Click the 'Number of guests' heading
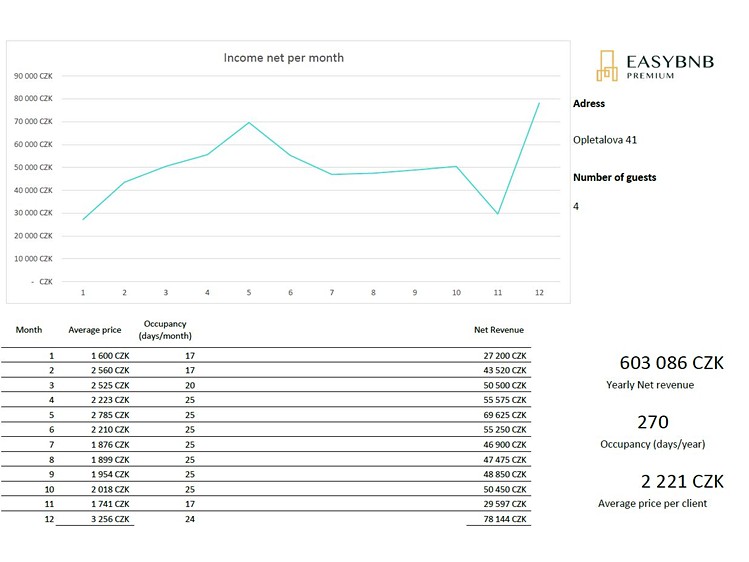 [614, 177]
